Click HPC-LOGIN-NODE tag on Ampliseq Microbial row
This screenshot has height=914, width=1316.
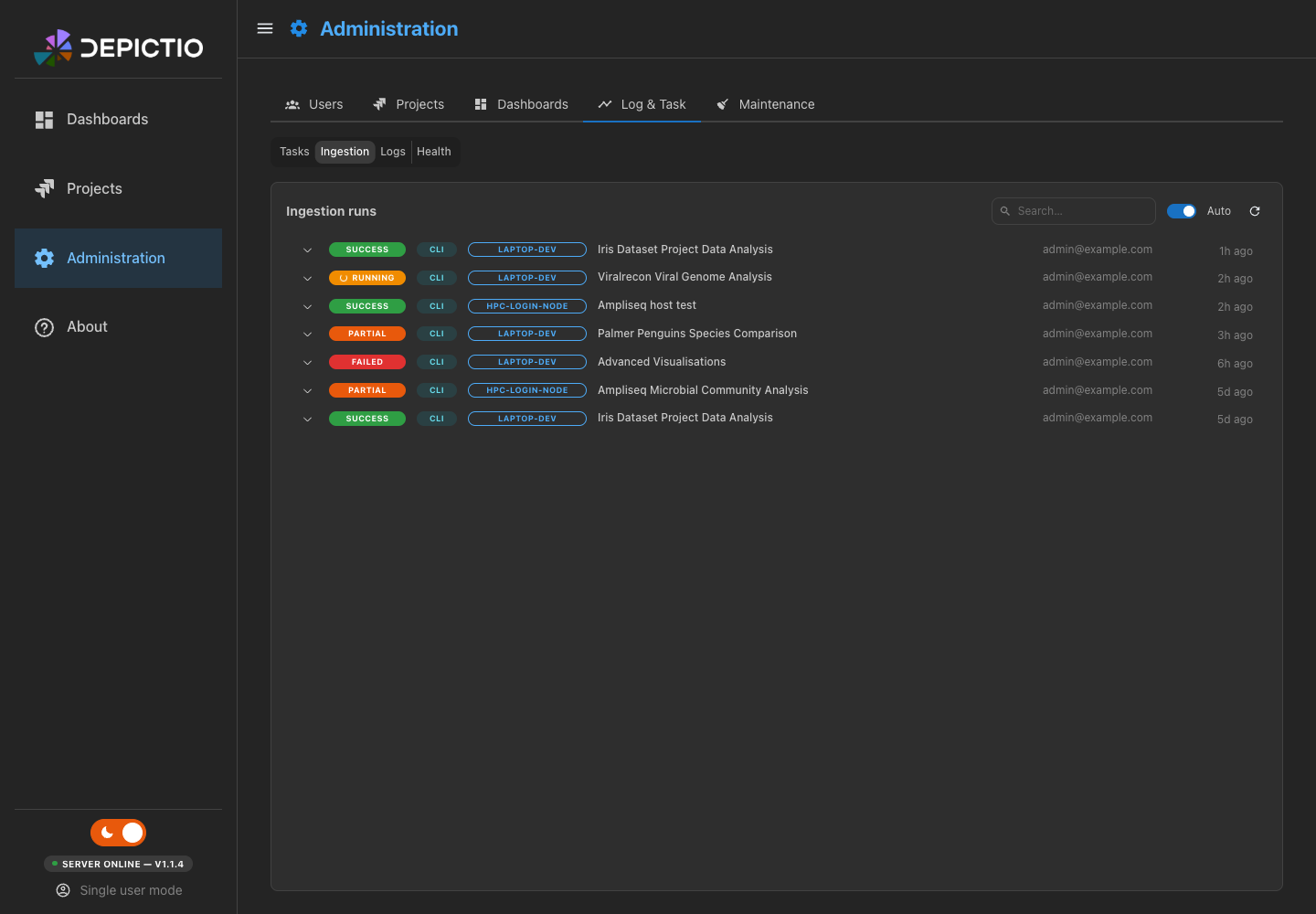click(x=527, y=390)
